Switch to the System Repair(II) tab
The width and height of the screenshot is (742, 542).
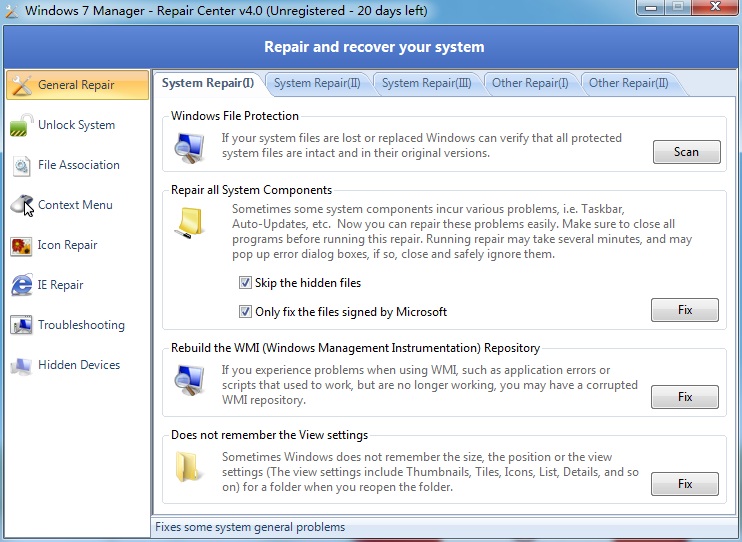pos(317,83)
